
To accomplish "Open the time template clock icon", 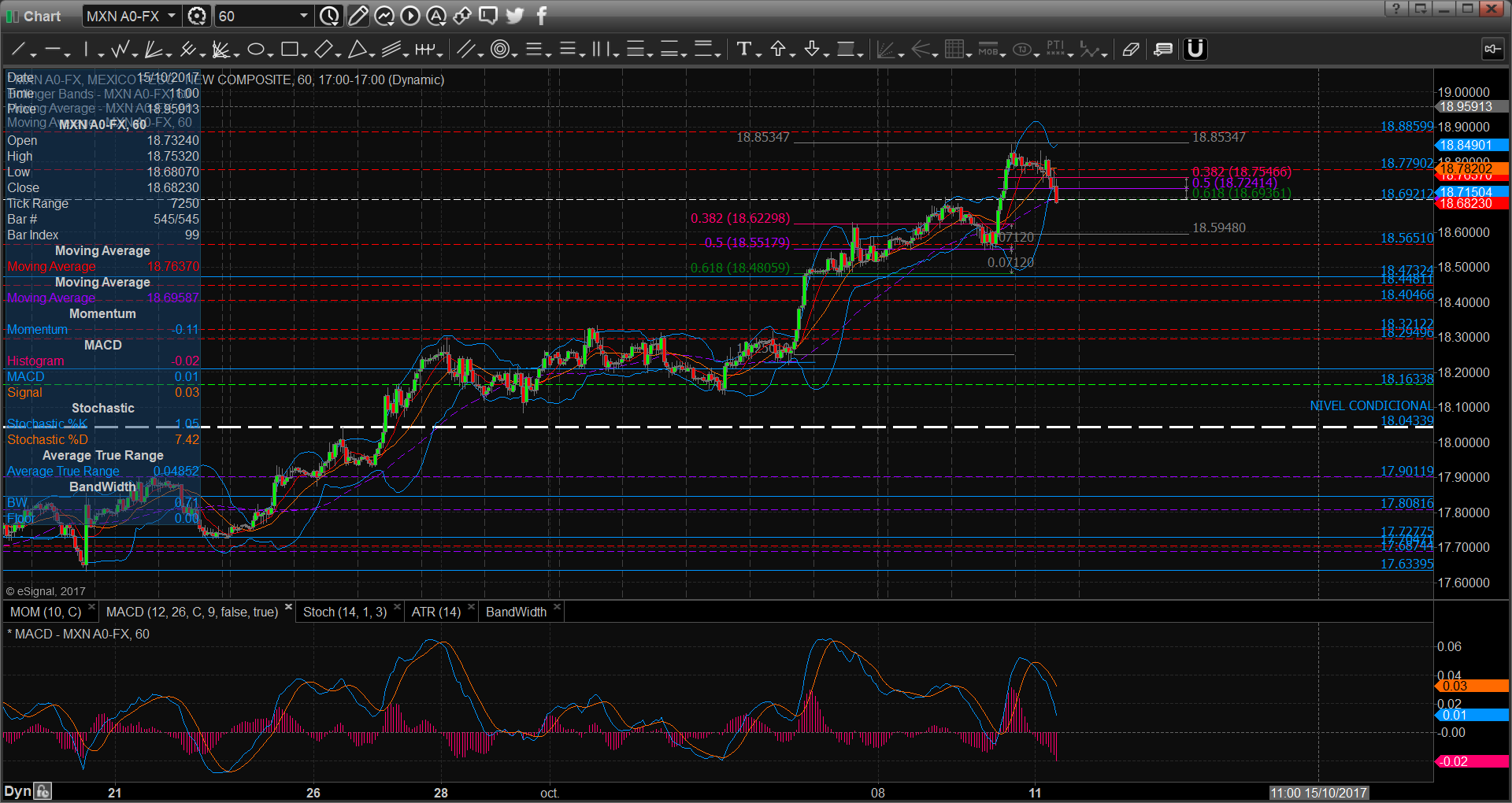I will [329, 16].
